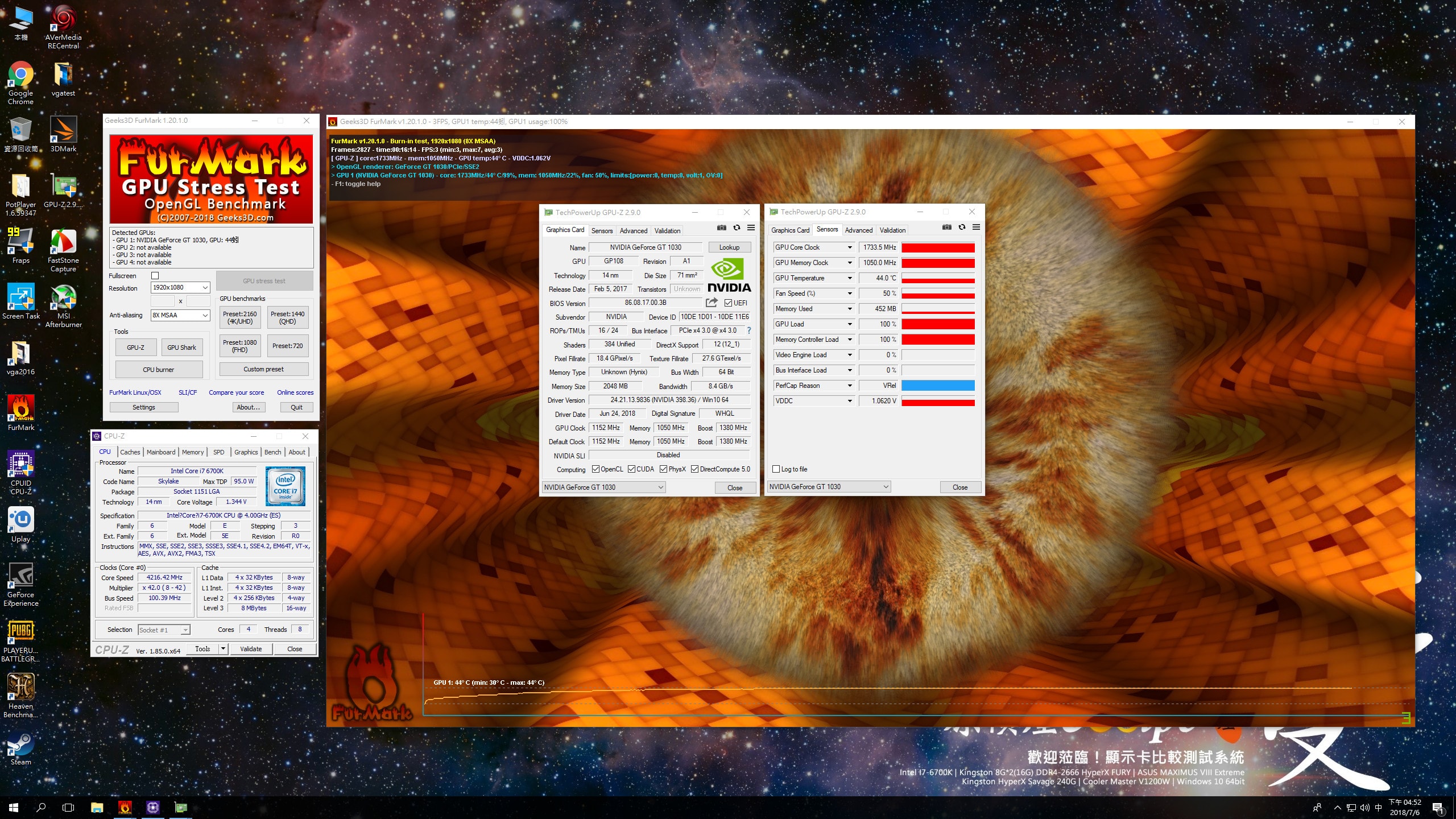Image resolution: width=1456 pixels, height=819 pixels.
Task: Click PerfCap Reason blue graph bar
Action: point(938,386)
